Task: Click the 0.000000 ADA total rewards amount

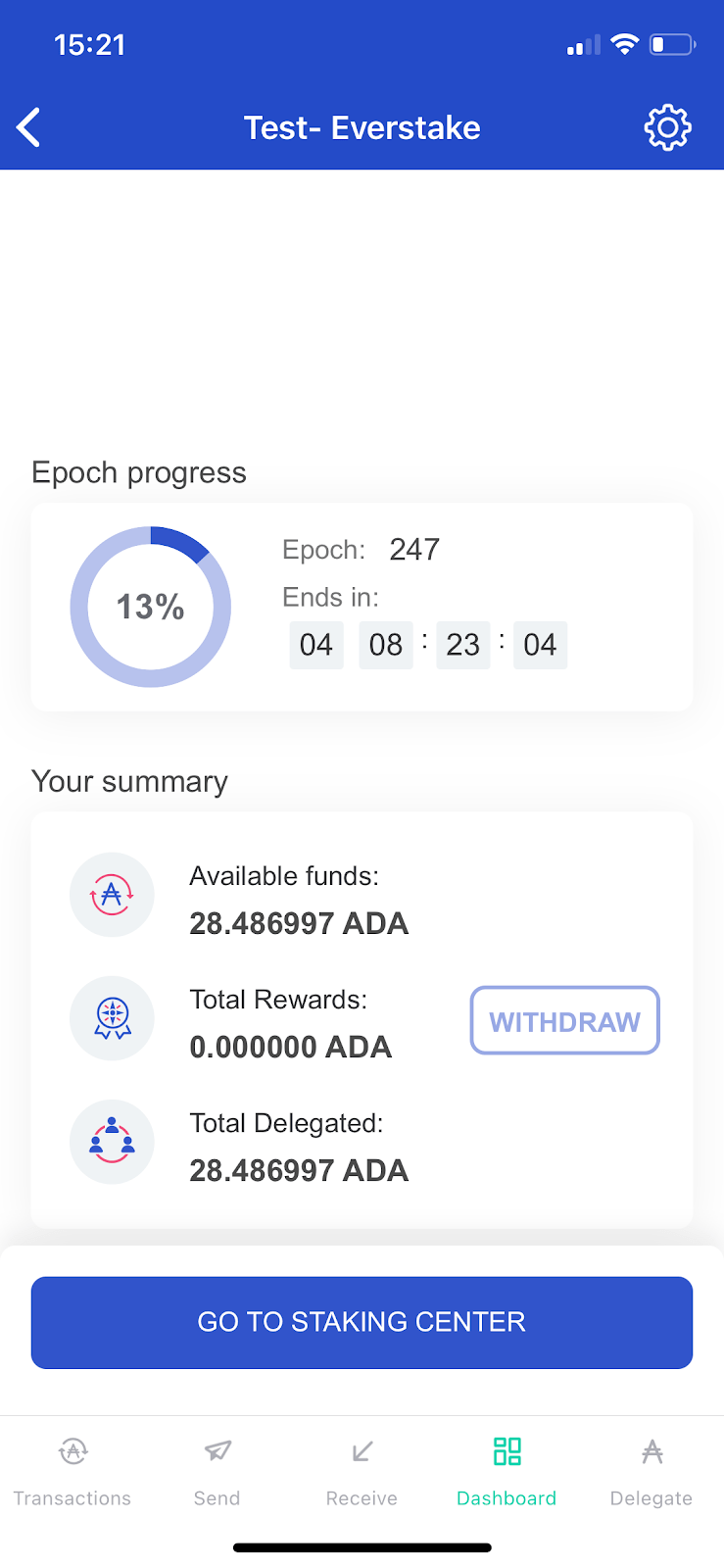Action: (291, 1047)
